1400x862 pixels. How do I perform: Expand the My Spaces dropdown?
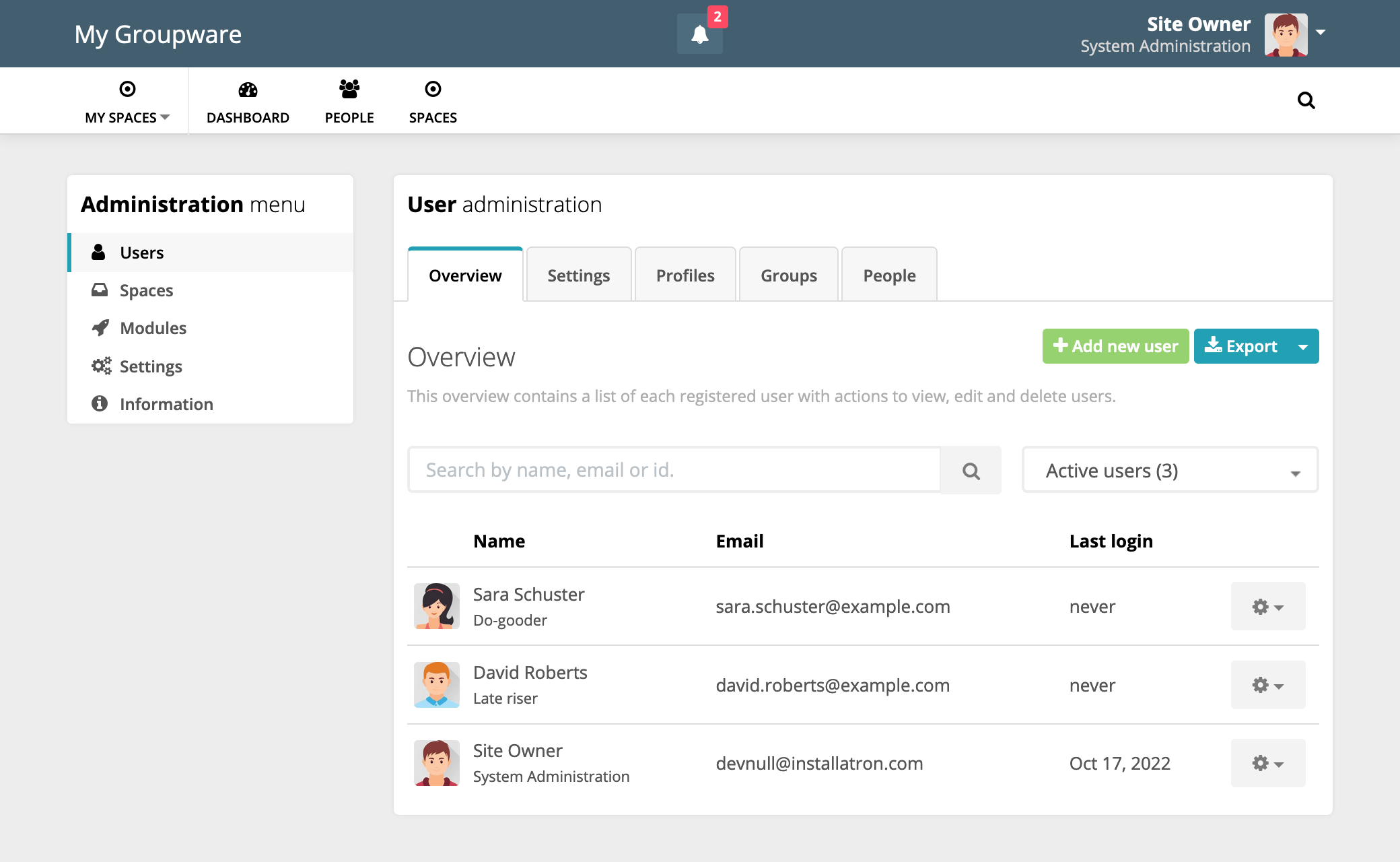[127, 101]
